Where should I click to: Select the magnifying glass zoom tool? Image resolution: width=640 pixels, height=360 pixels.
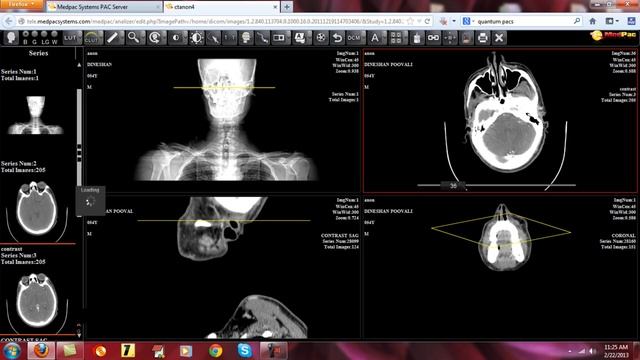pos(133,38)
